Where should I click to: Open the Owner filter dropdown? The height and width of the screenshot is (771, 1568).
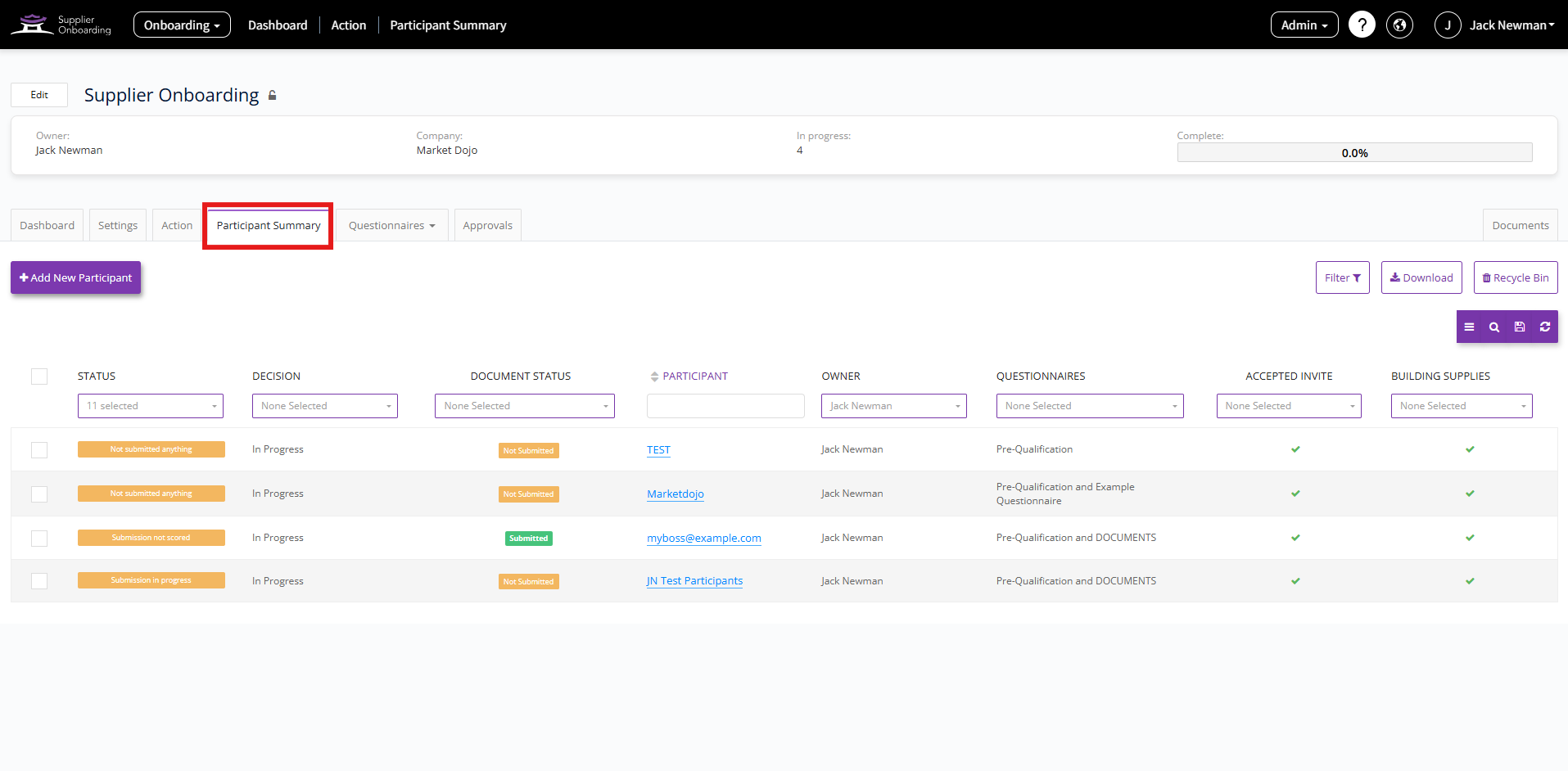click(x=893, y=406)
